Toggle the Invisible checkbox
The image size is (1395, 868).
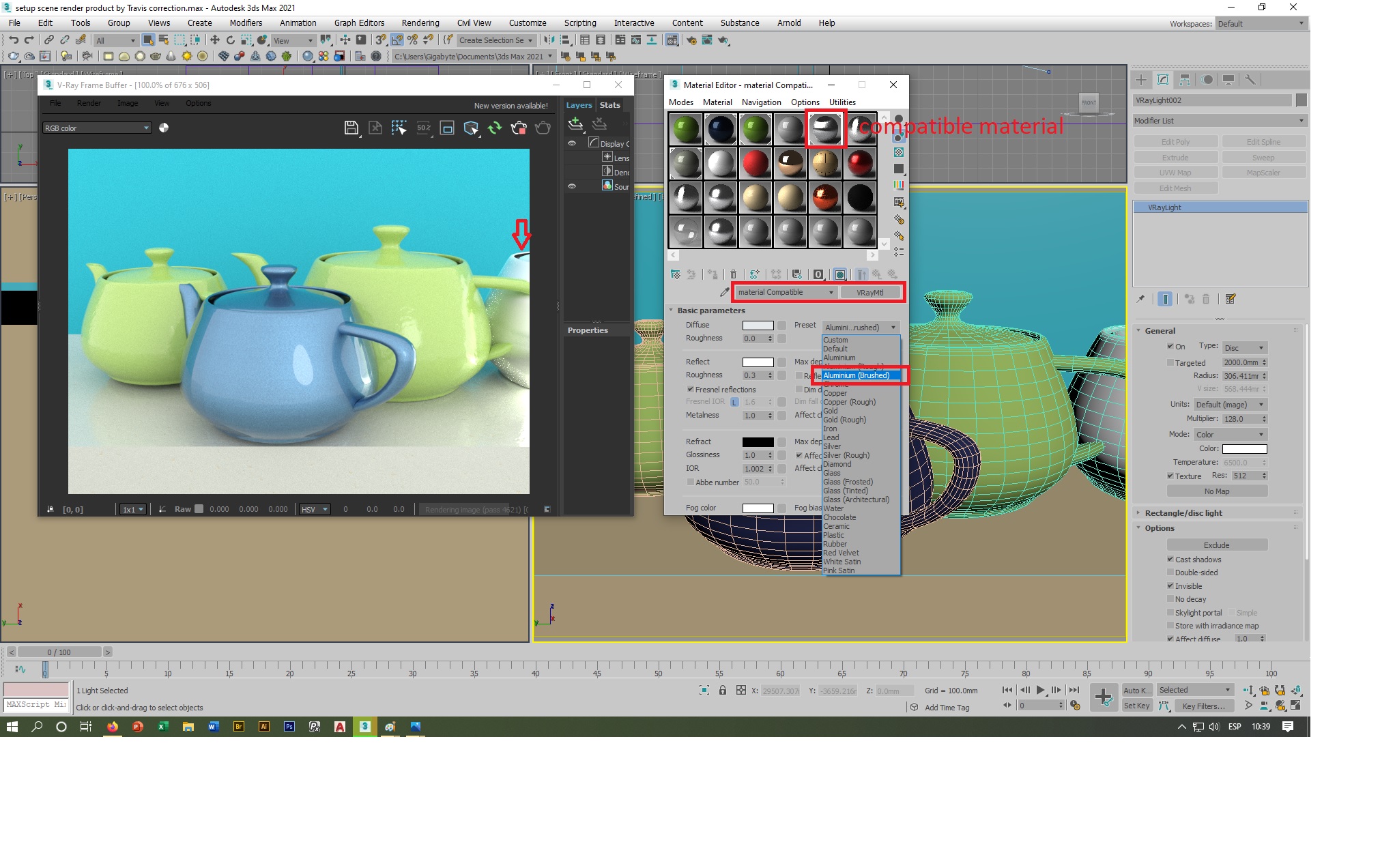point(1170,586)
